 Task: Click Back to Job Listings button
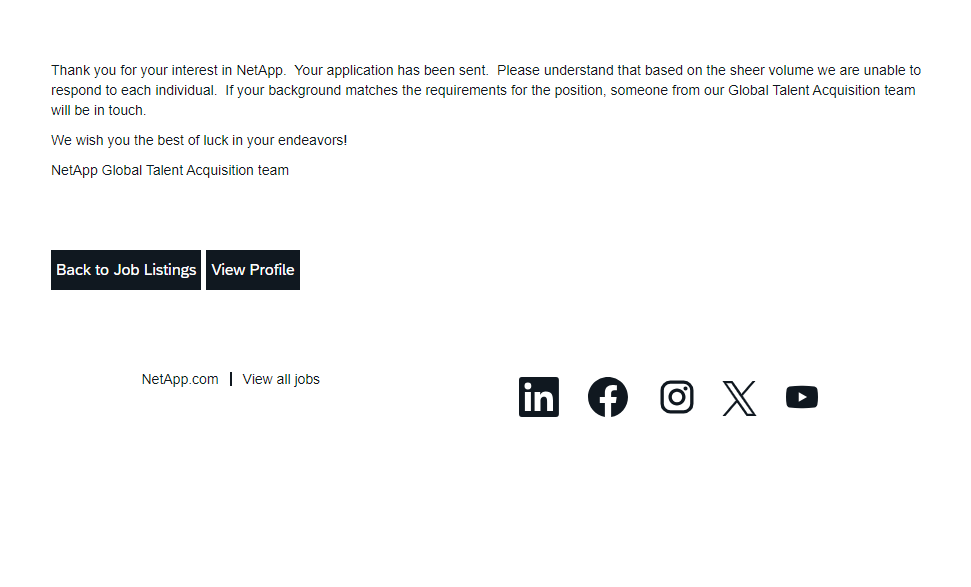coord(126,270)
